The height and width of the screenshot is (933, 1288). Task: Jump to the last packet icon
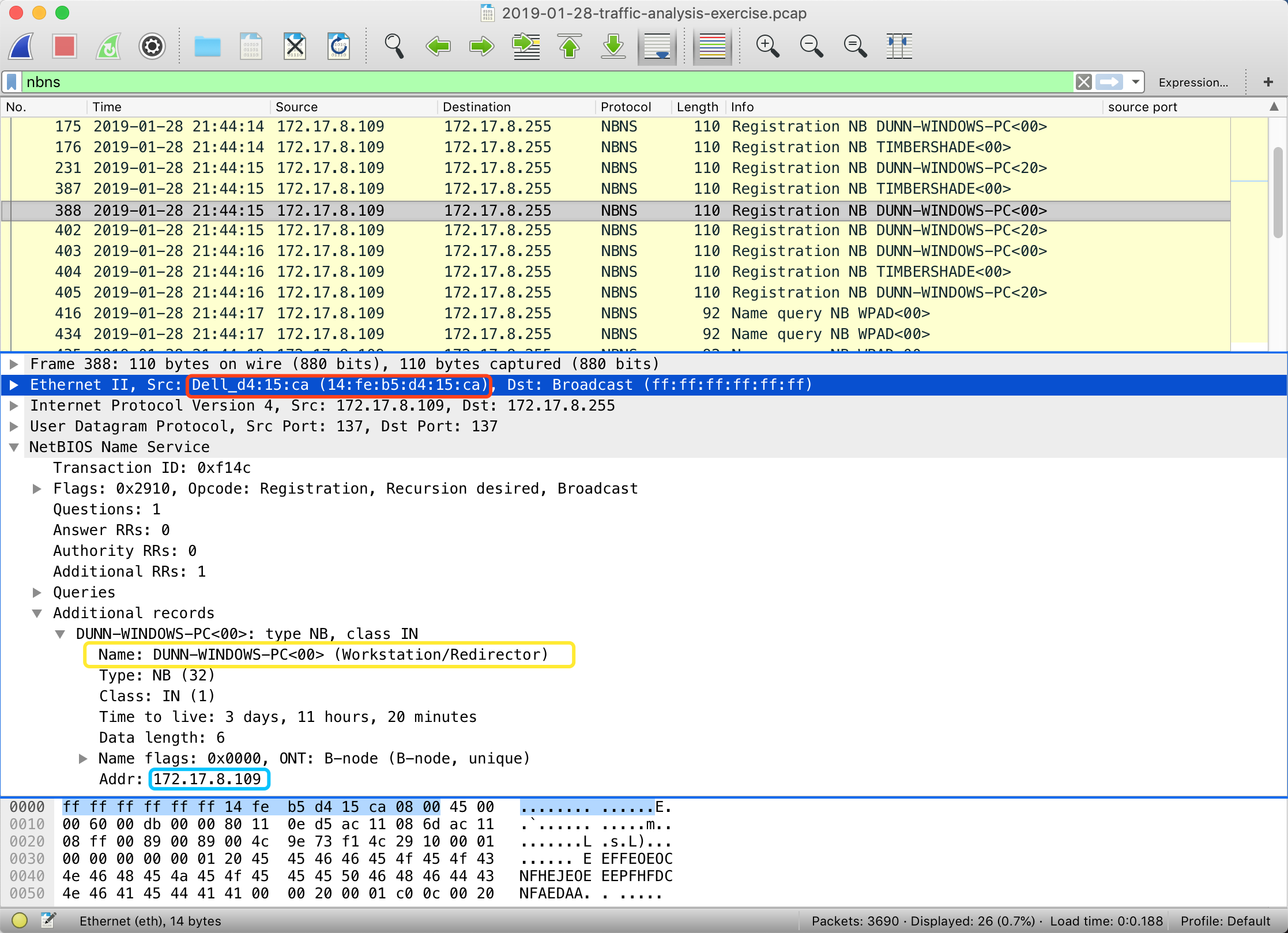pyautogui.click(x=613, y=46)
